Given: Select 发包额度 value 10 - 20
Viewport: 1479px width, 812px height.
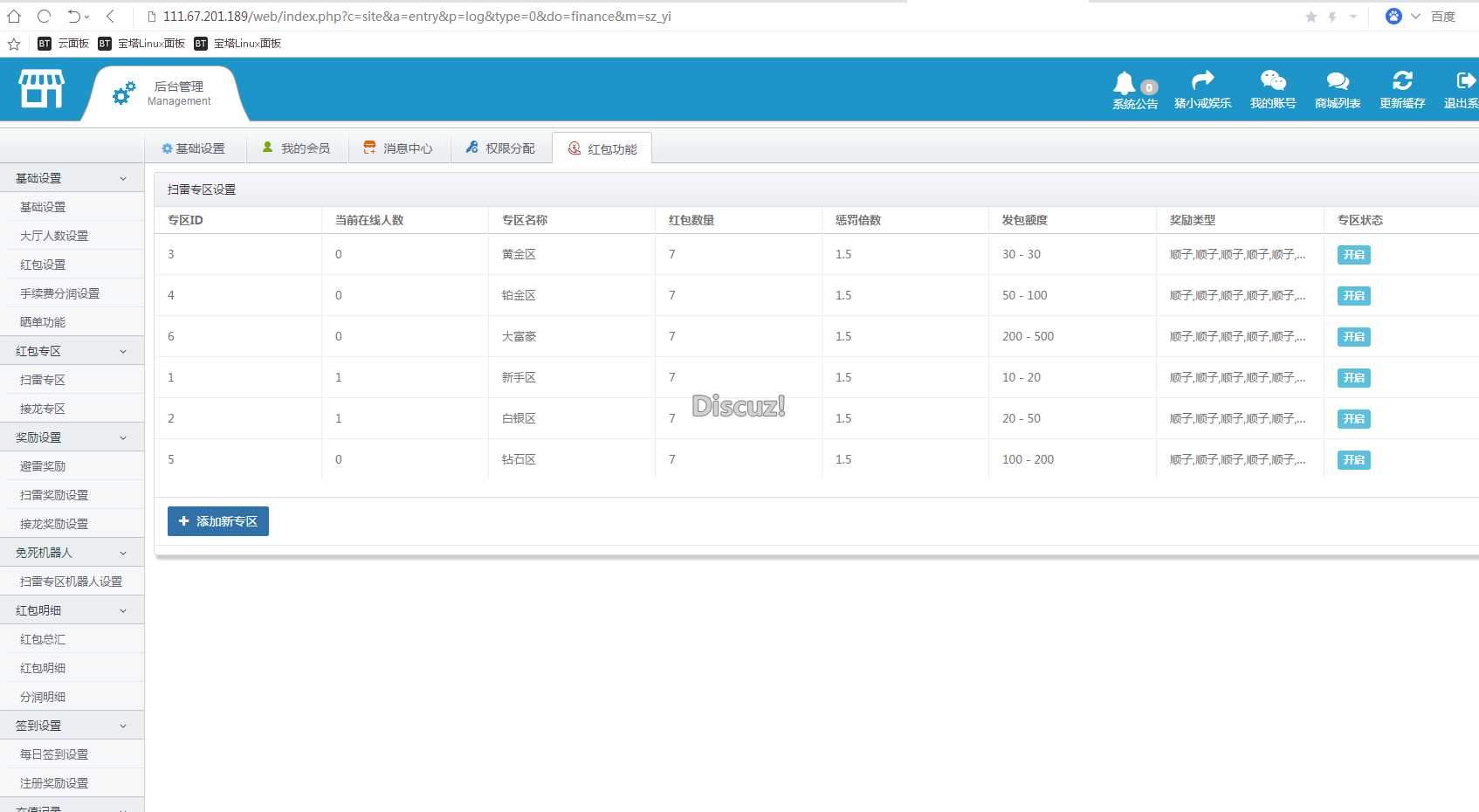Looking at the screenshot, I should point(1022,378).
